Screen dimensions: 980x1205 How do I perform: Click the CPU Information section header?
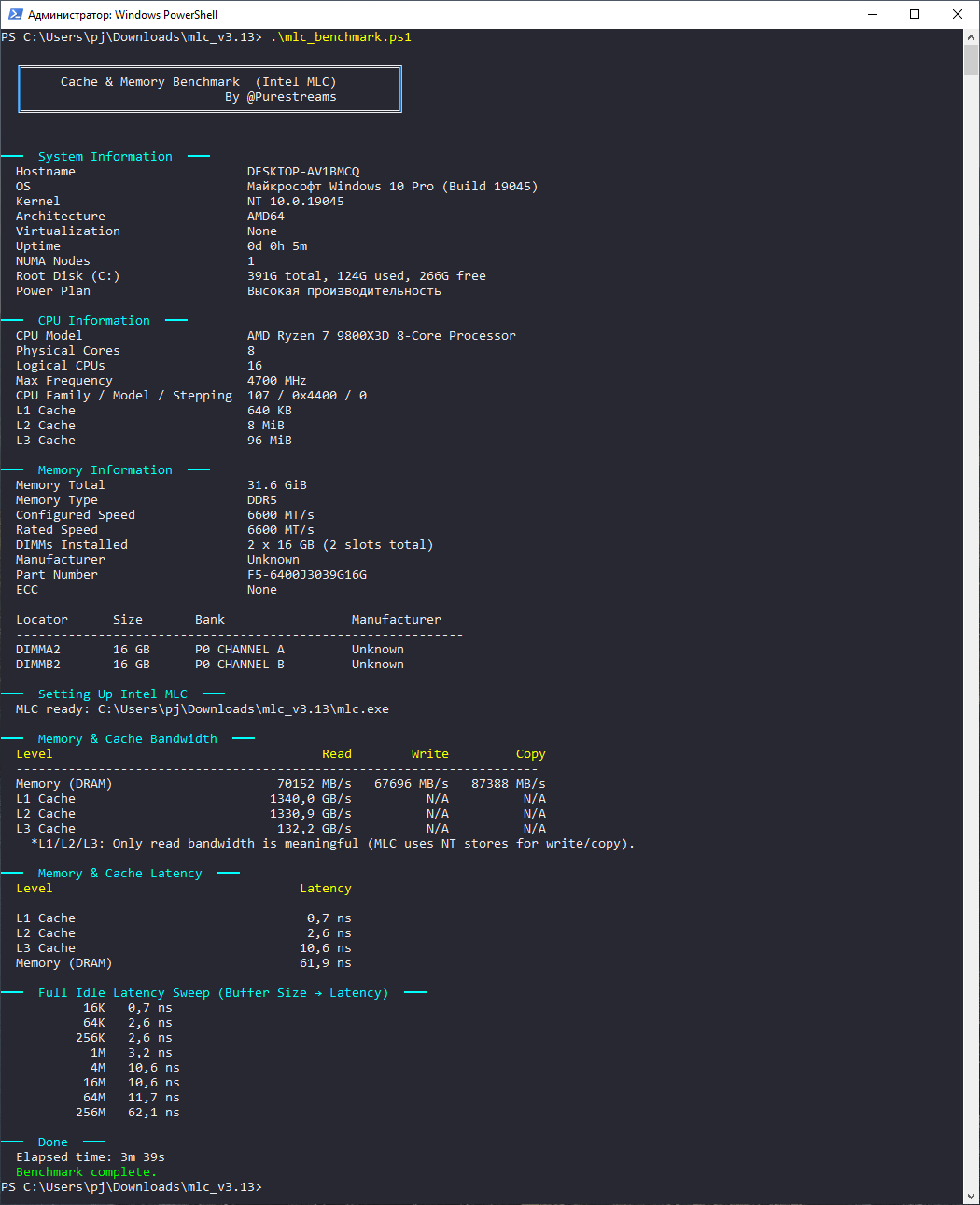pos(94,321)
